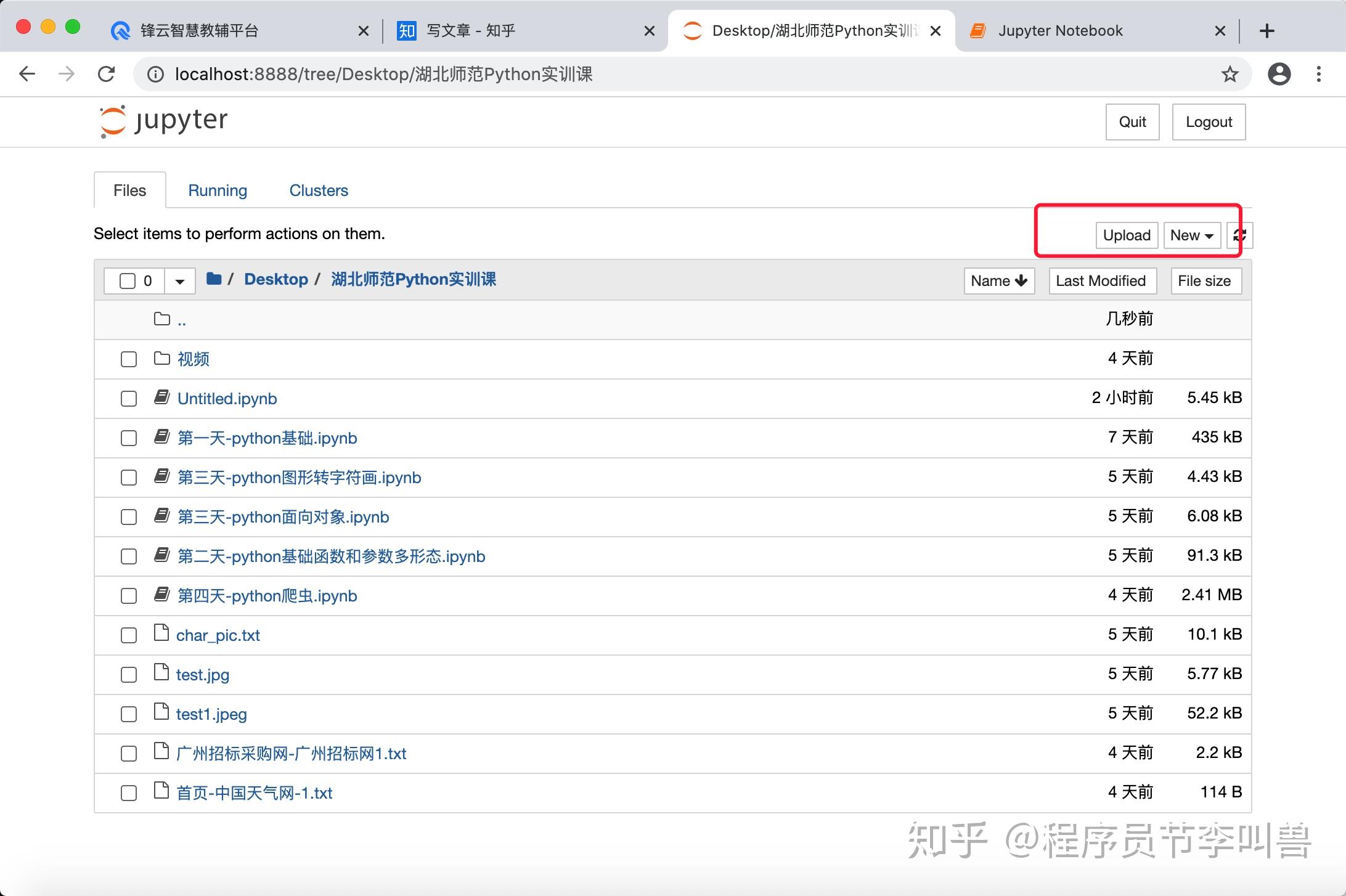
Task: Open a new browser tab
Action: pos(1266,31)
